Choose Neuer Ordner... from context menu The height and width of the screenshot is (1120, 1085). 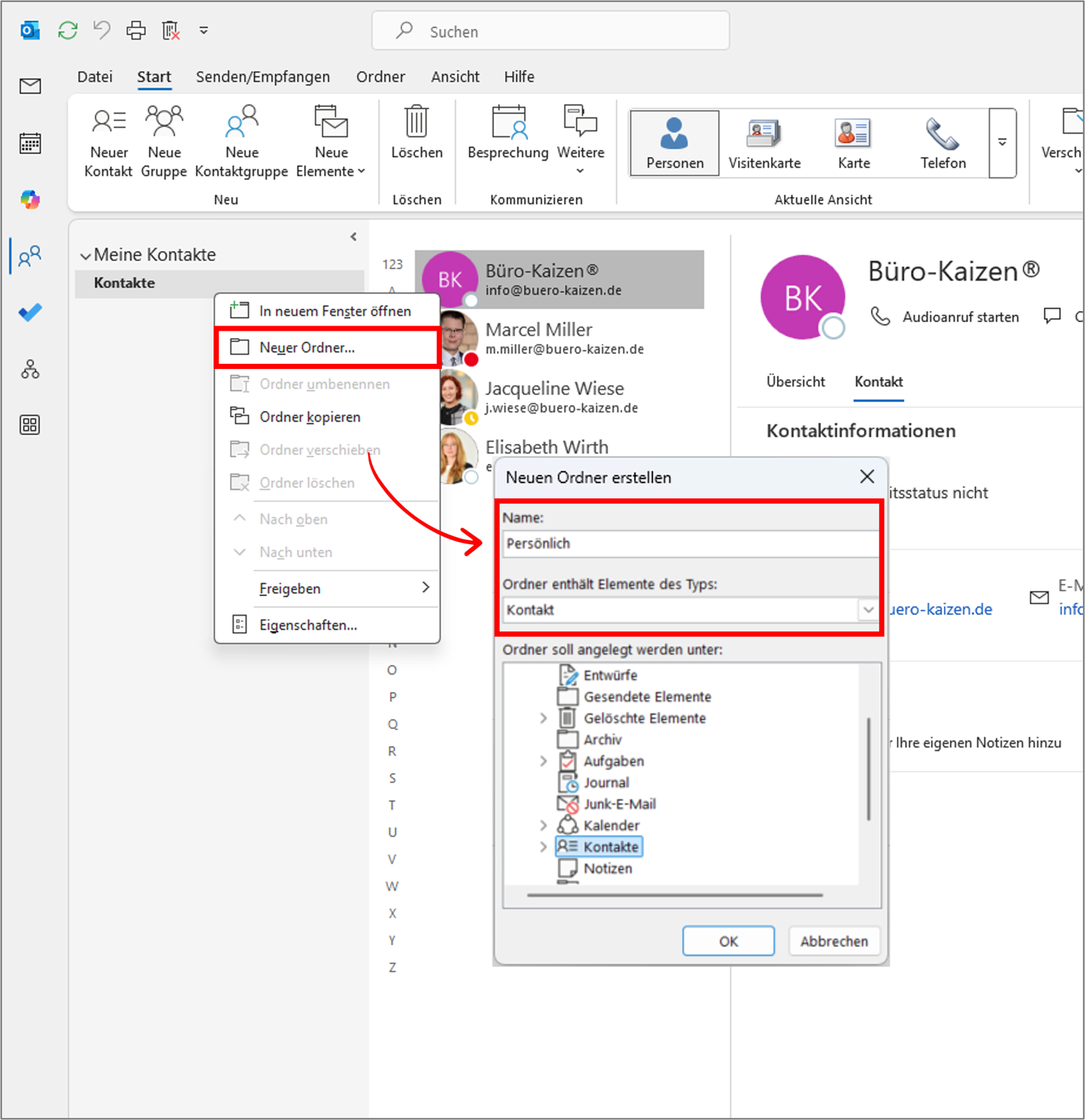pos(307,348)
